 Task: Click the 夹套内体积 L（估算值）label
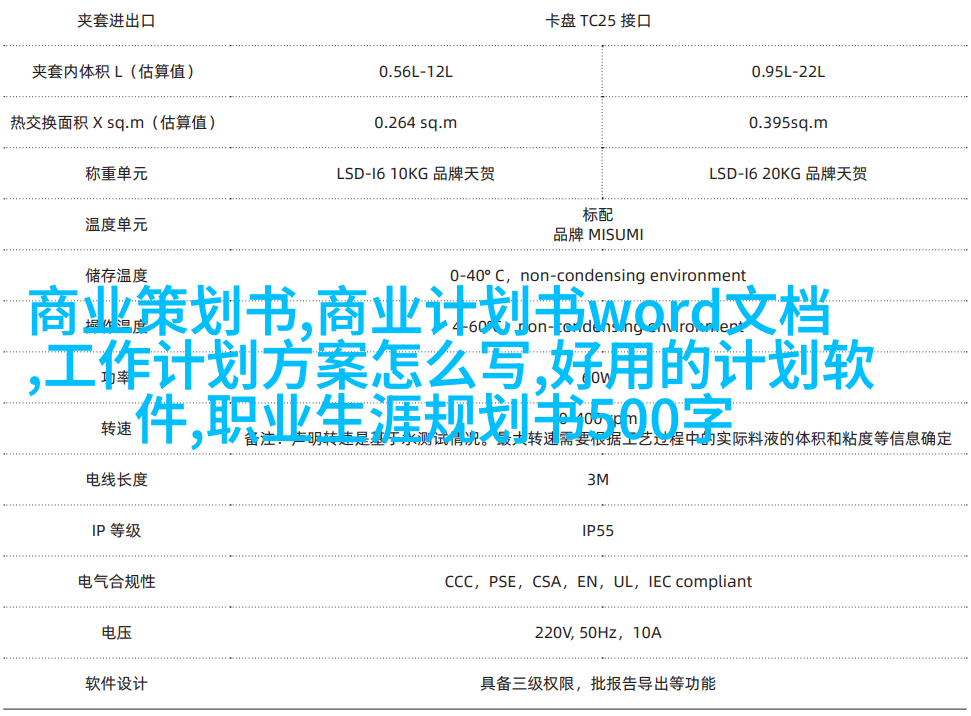click(113, 71)
